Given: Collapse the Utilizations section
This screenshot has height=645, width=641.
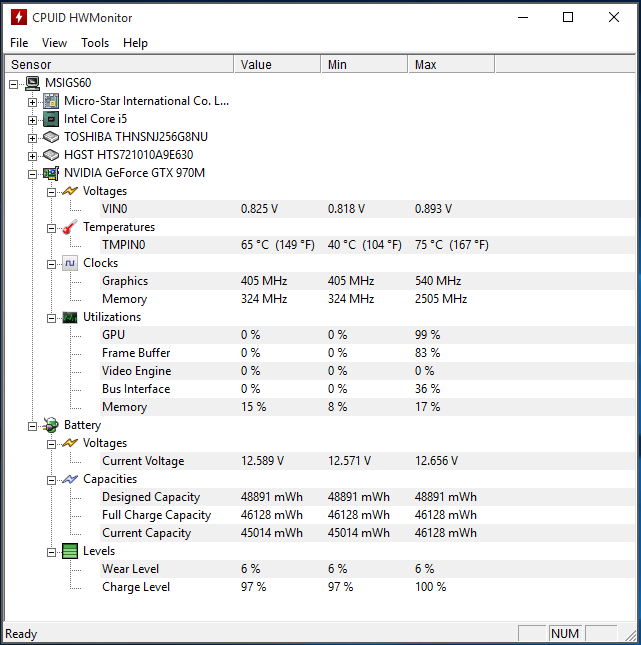Looking at the screenshot, I should tap(51, 318).
